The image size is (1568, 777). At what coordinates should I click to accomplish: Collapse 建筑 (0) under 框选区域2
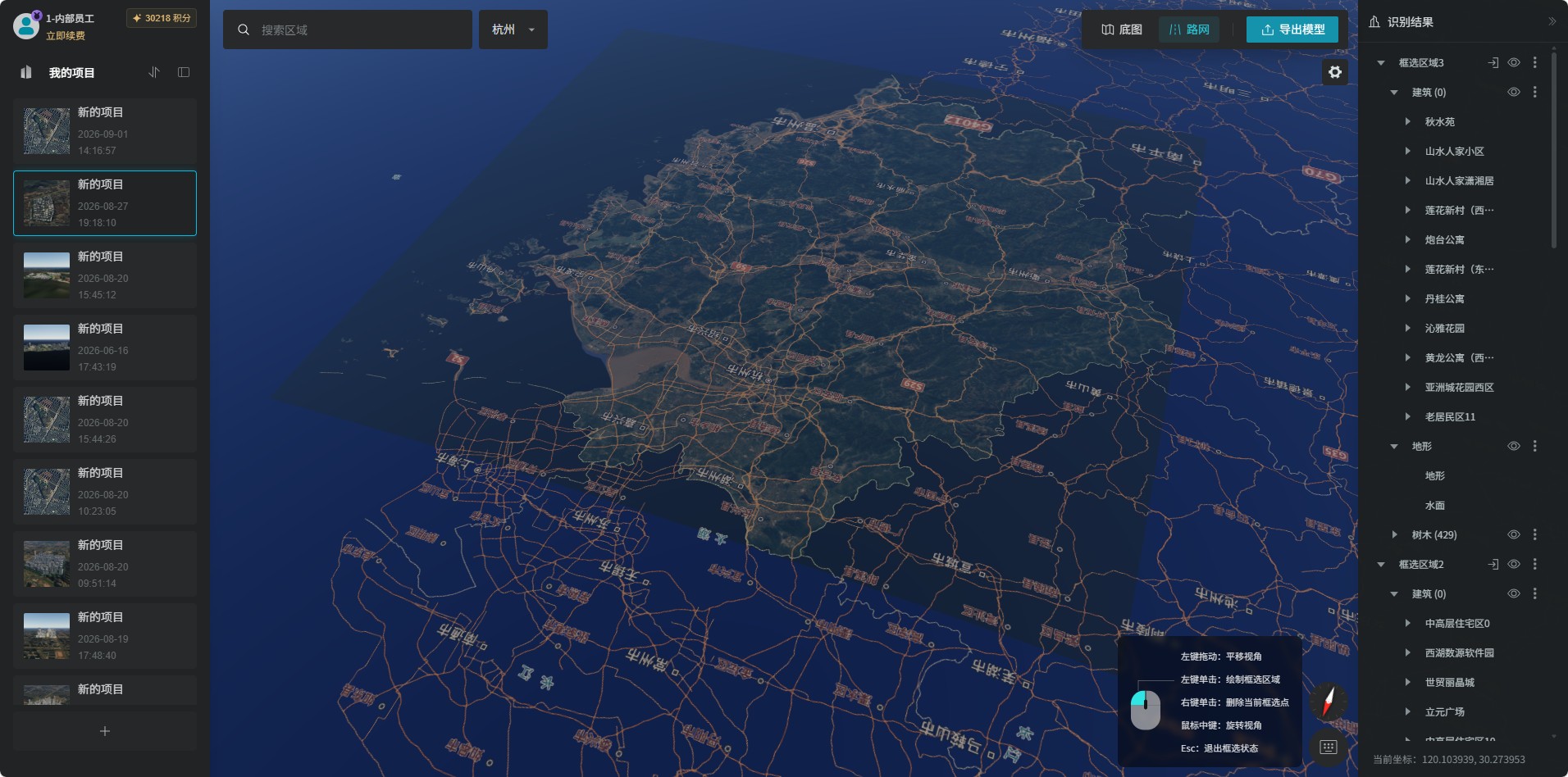coord(1394,593)
